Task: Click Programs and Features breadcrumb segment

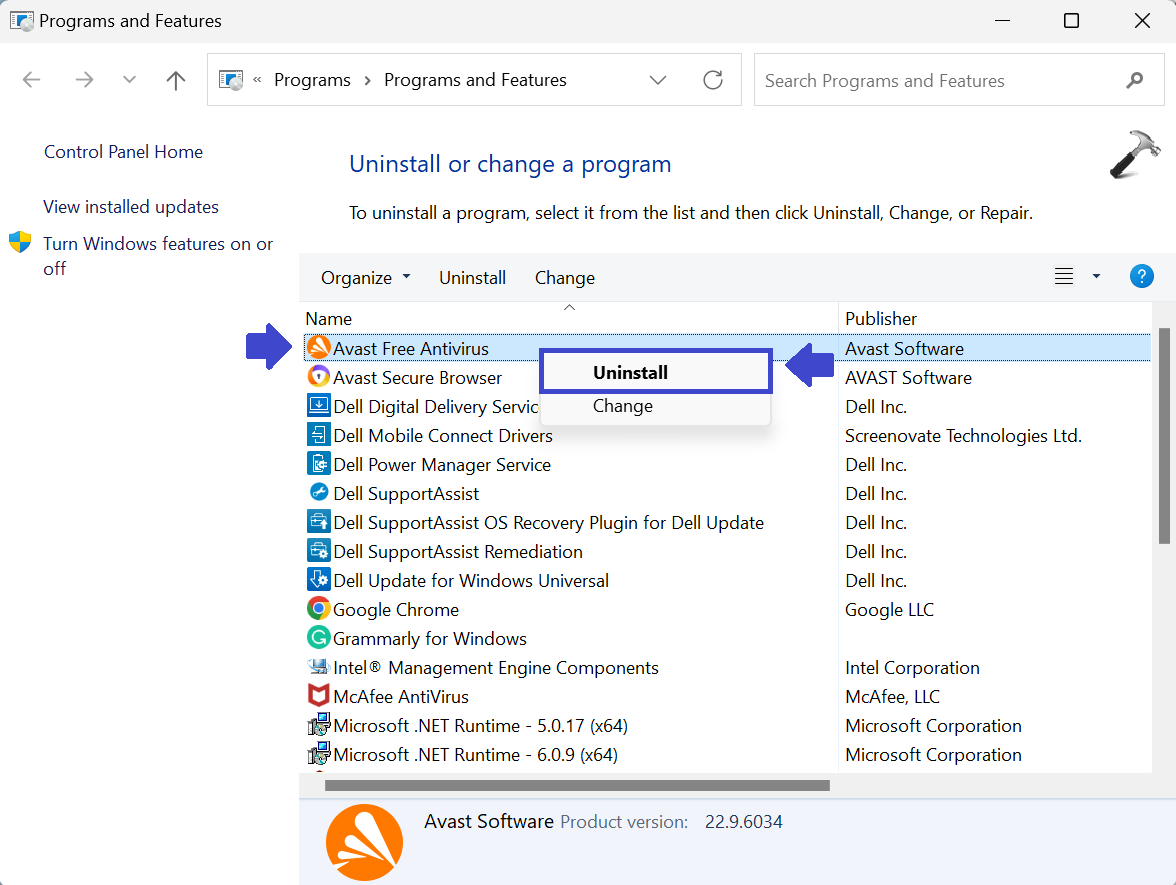Action: (x=476, y=80)
